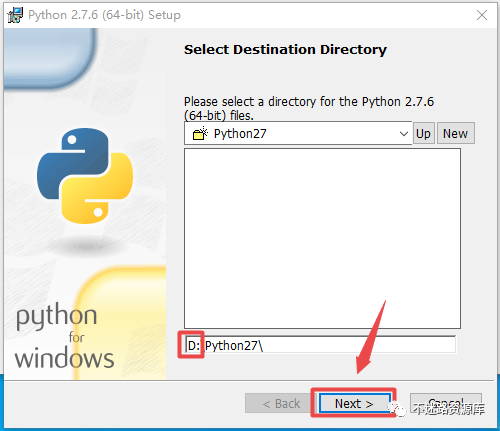Create a new folder with New button
Screen dimensions: 500x431
[x=456, y=133]
